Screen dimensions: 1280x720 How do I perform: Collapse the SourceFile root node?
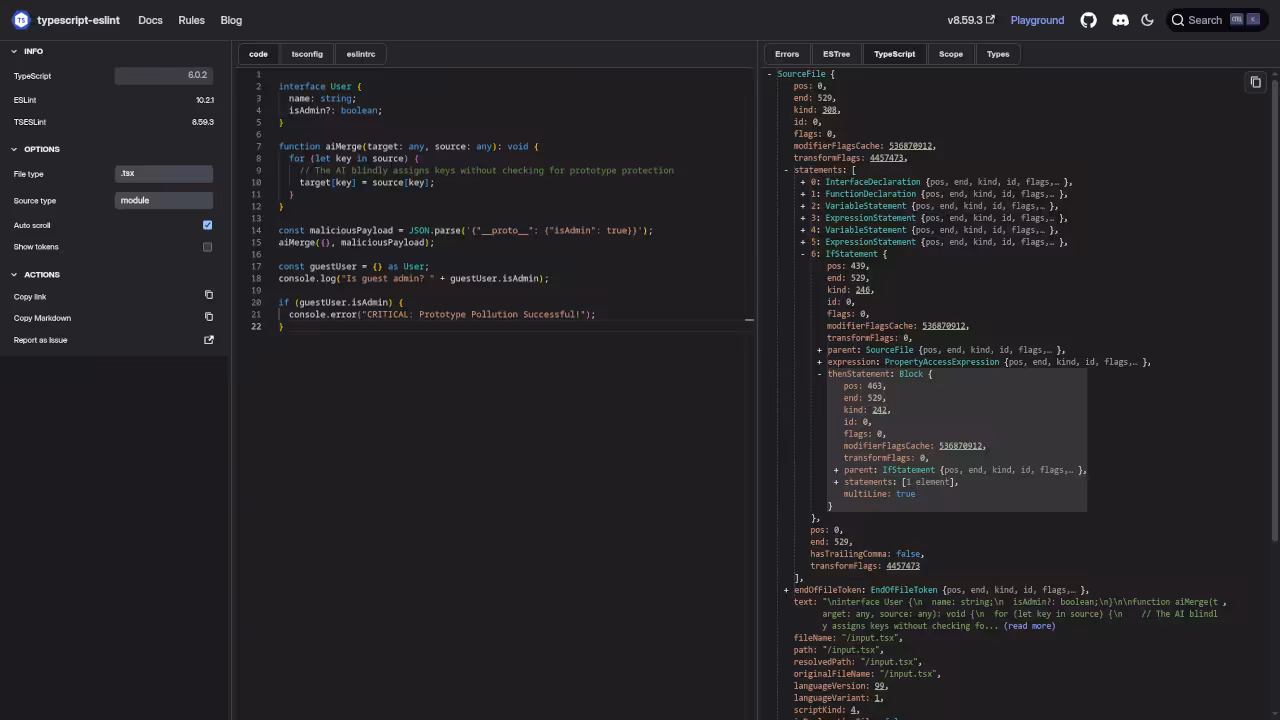point(769,74)
